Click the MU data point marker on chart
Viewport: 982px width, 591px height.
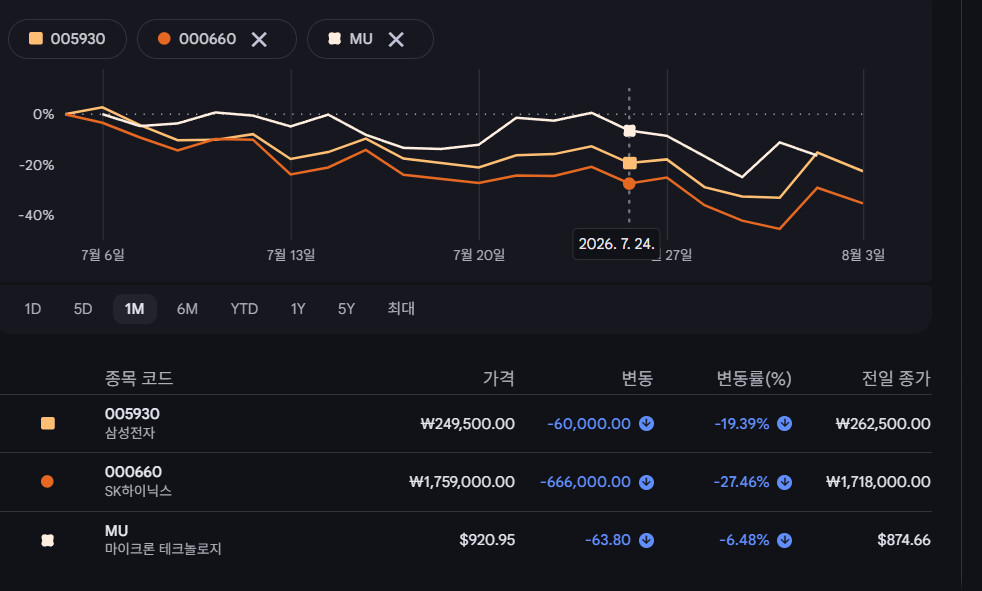point(629,131)
